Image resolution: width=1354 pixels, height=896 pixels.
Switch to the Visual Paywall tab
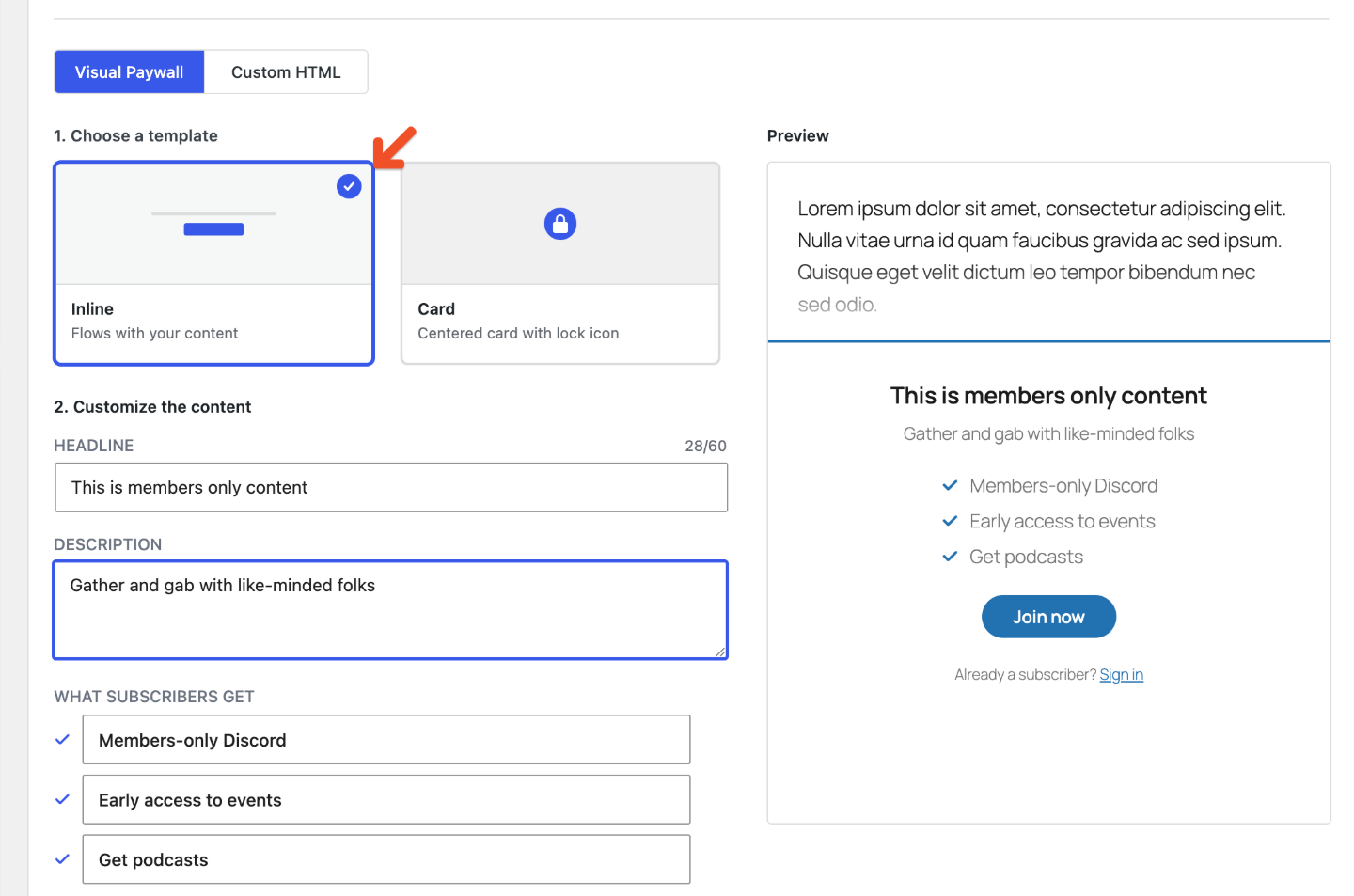pyautogui.click(x=129, y=72)
